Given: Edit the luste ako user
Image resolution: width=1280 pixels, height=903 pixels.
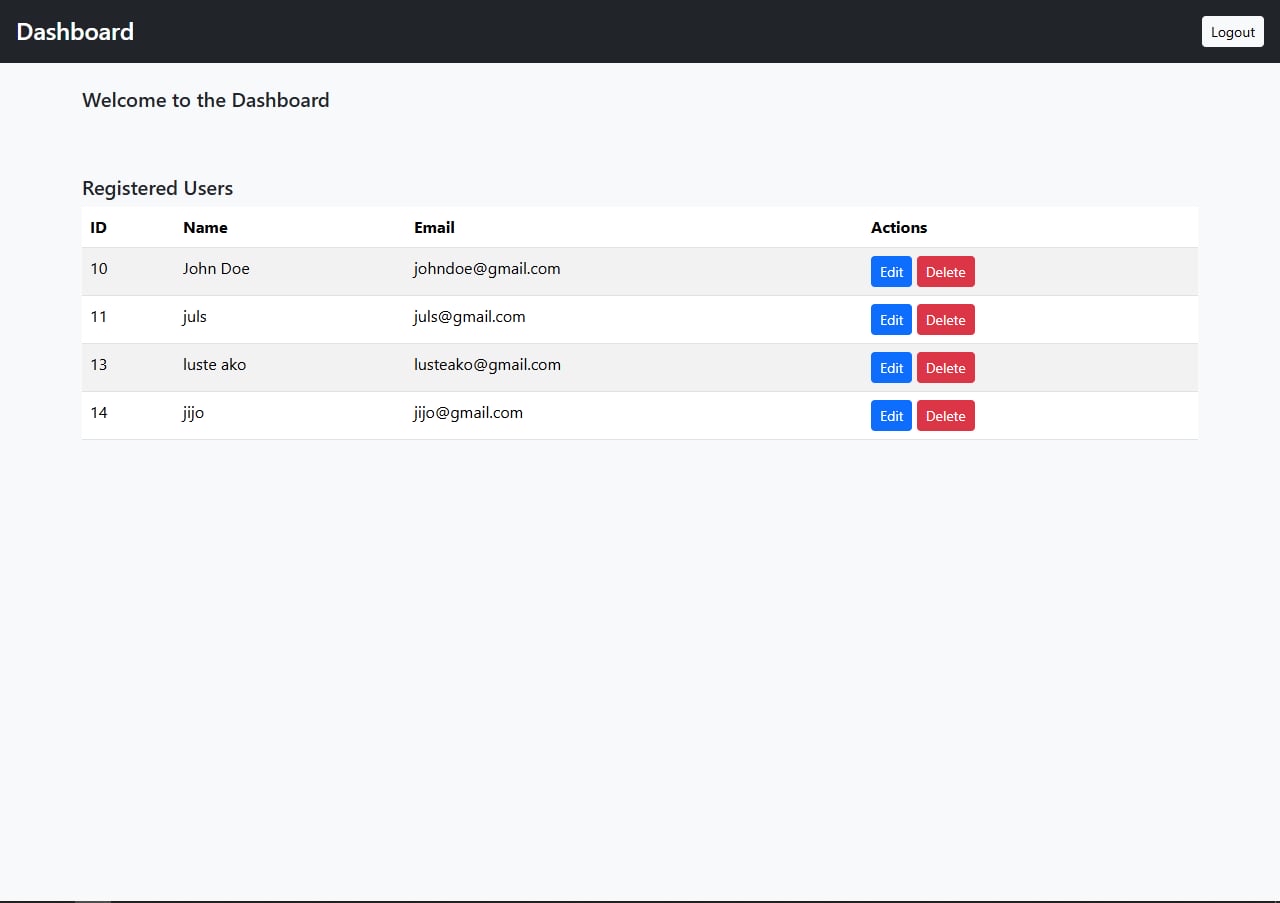Looking at the screenshot, I should coord(891,368).
